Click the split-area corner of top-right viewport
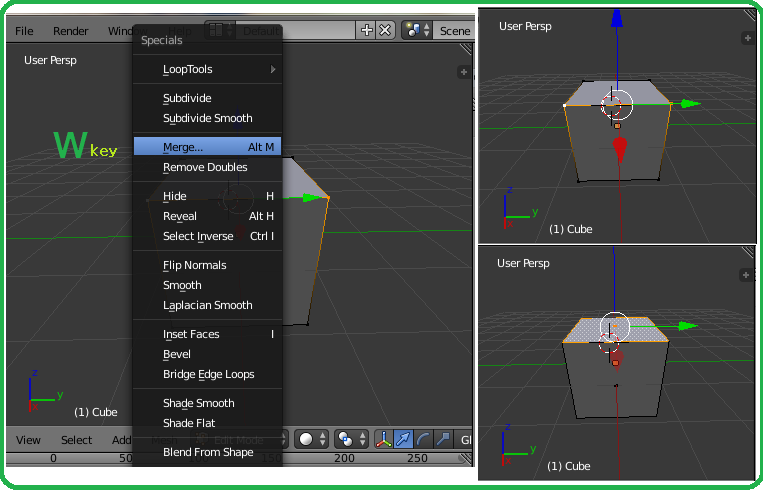Image resolution: width=763 pixels, height=490 pixels. [x=749, y=16]
